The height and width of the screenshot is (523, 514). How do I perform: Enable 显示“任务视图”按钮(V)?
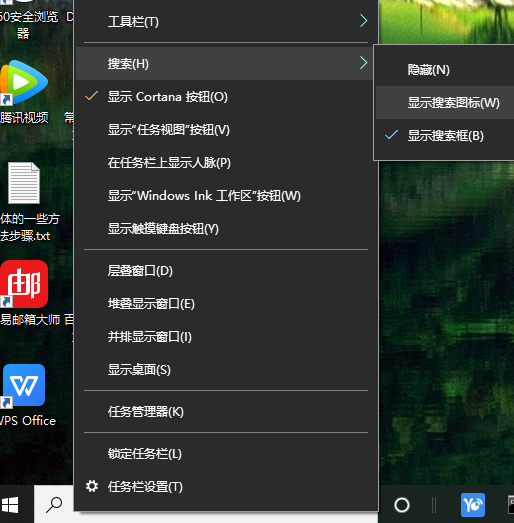[x=226, y=130]
